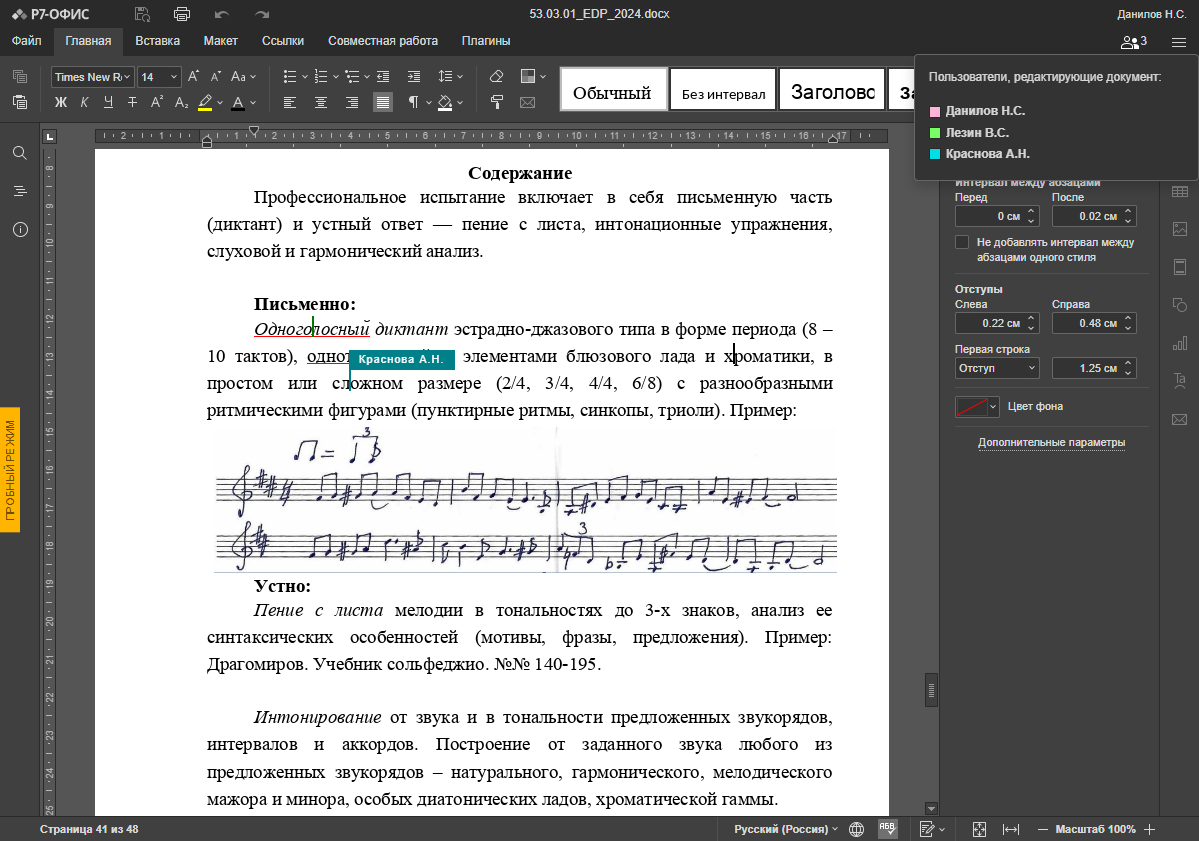Click the print icon in title bar

pyautogui.click(x=181, y=14)
